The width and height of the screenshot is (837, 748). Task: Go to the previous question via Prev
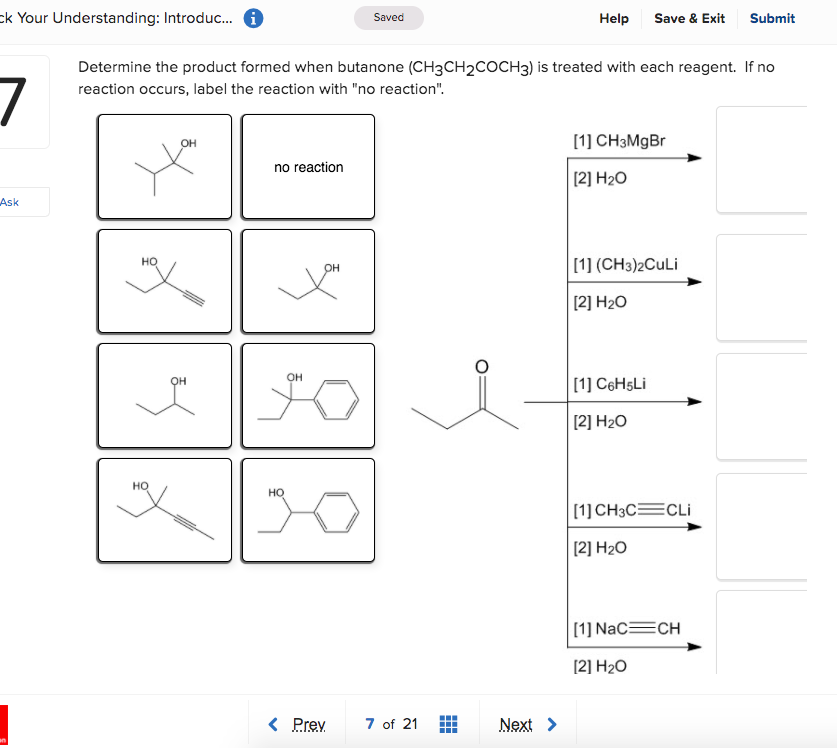click(308, 723)
